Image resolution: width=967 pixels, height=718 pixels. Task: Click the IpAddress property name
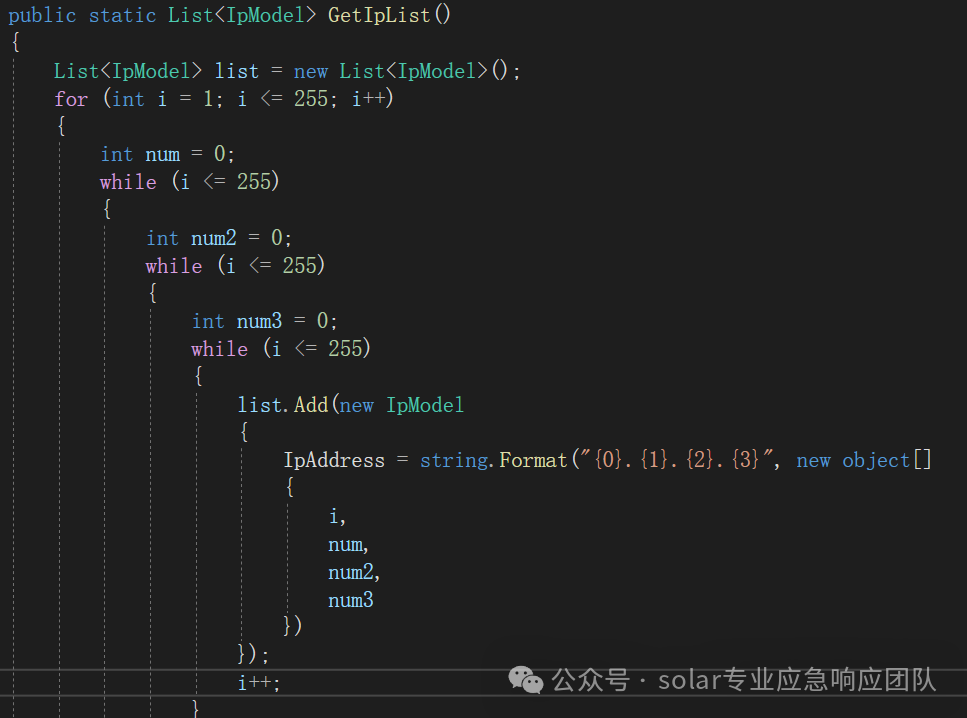point(334,461)
